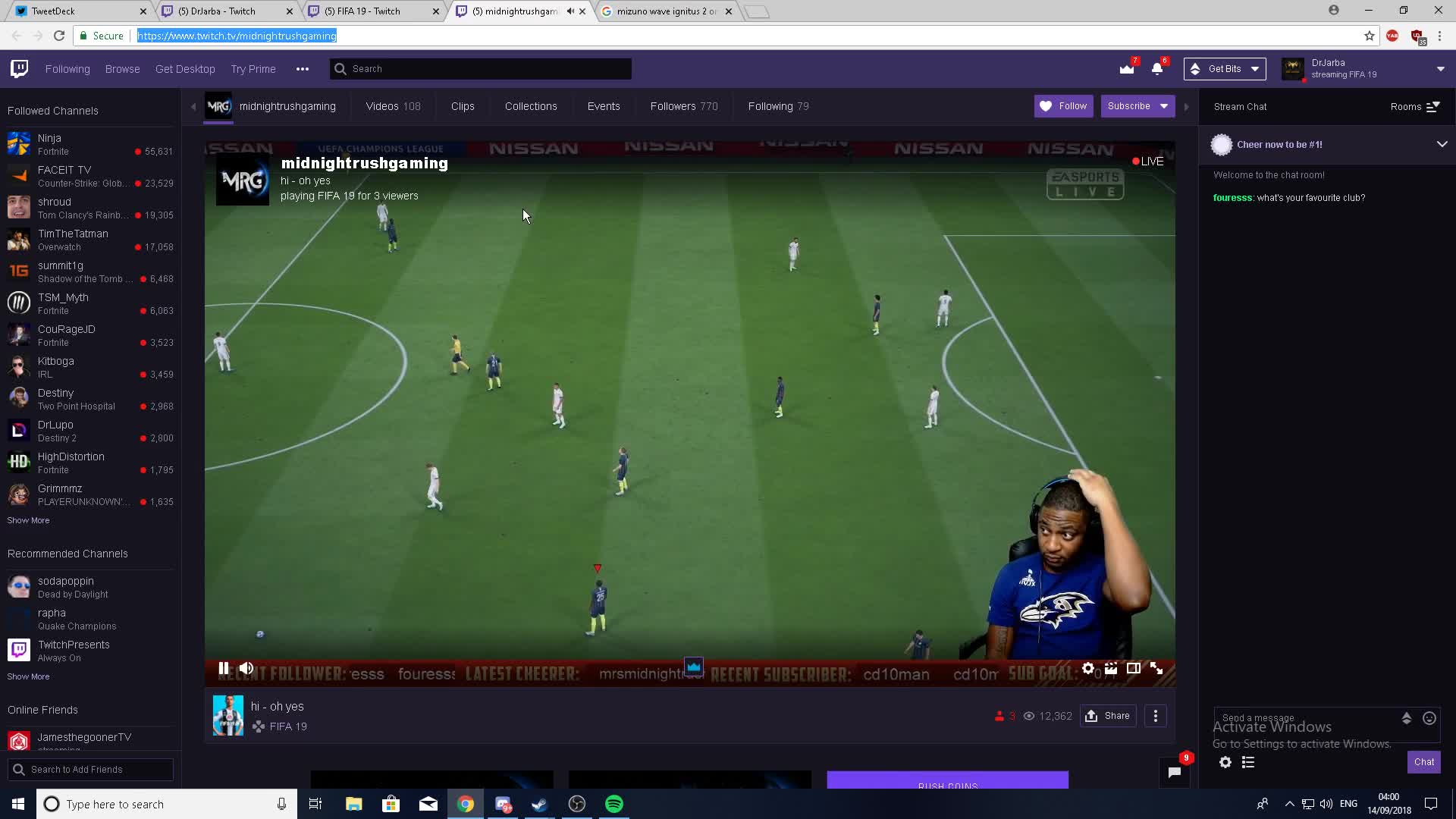
Task: Bookmark page with the star icon
Action: 1370,36
